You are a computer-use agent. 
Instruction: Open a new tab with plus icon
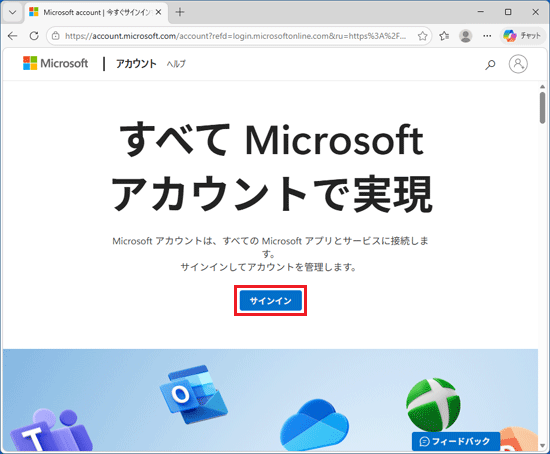coord(180,12)
